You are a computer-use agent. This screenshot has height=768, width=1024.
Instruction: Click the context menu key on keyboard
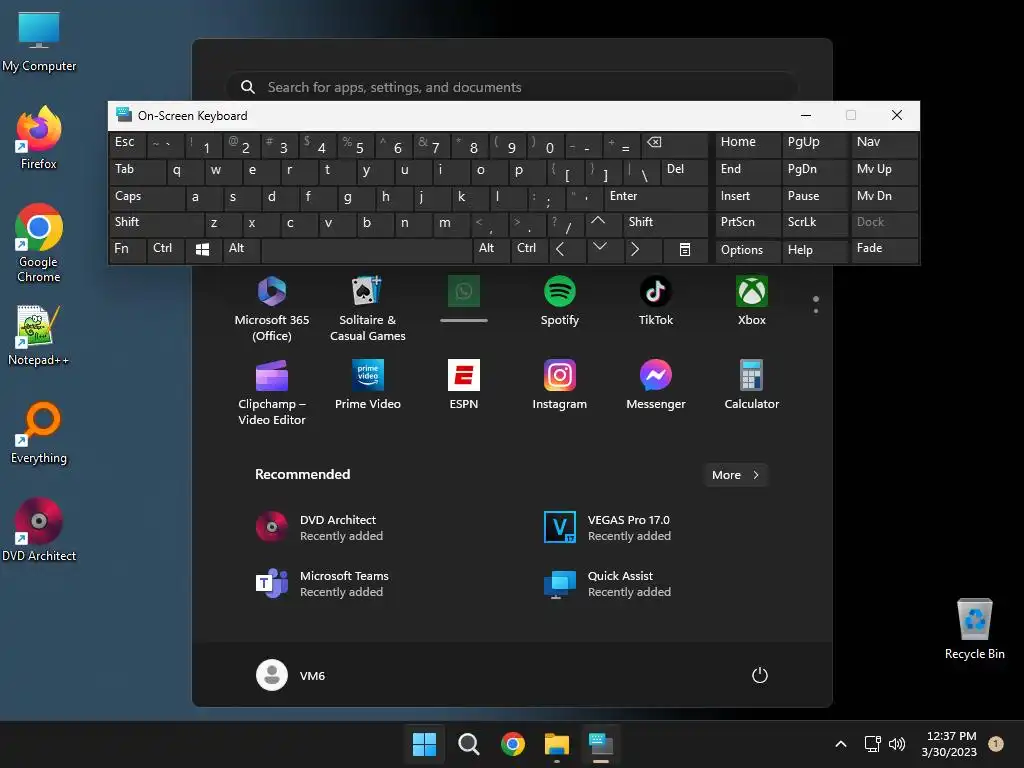tap(684, 249)
